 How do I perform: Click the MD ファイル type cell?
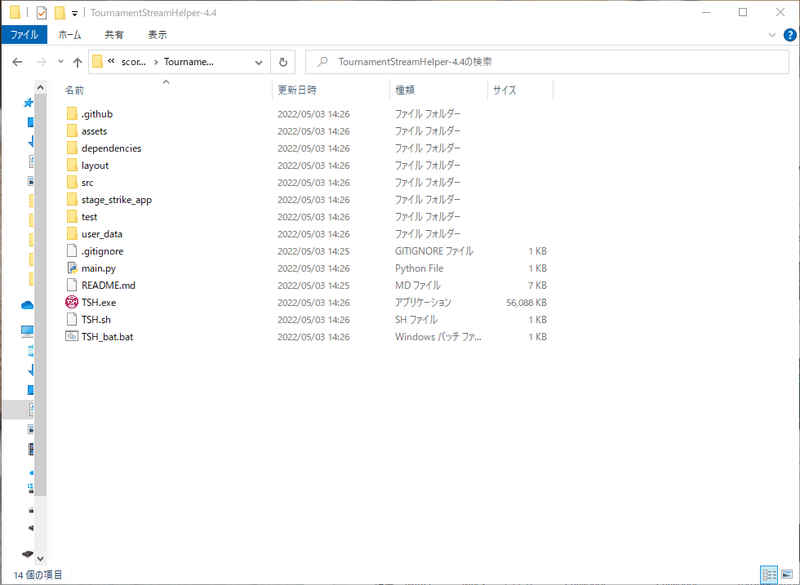pyautogui.click(x=418, y=286)
